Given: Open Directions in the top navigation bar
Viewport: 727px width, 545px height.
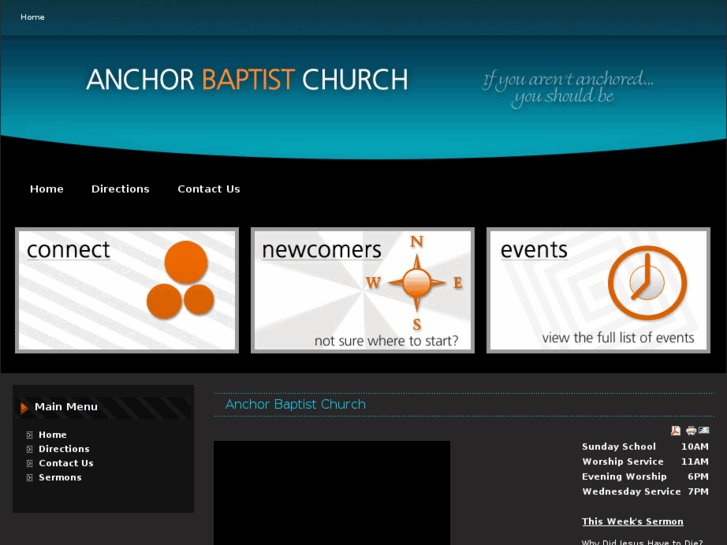Looking at the screenshot, I should coord(121,189).
